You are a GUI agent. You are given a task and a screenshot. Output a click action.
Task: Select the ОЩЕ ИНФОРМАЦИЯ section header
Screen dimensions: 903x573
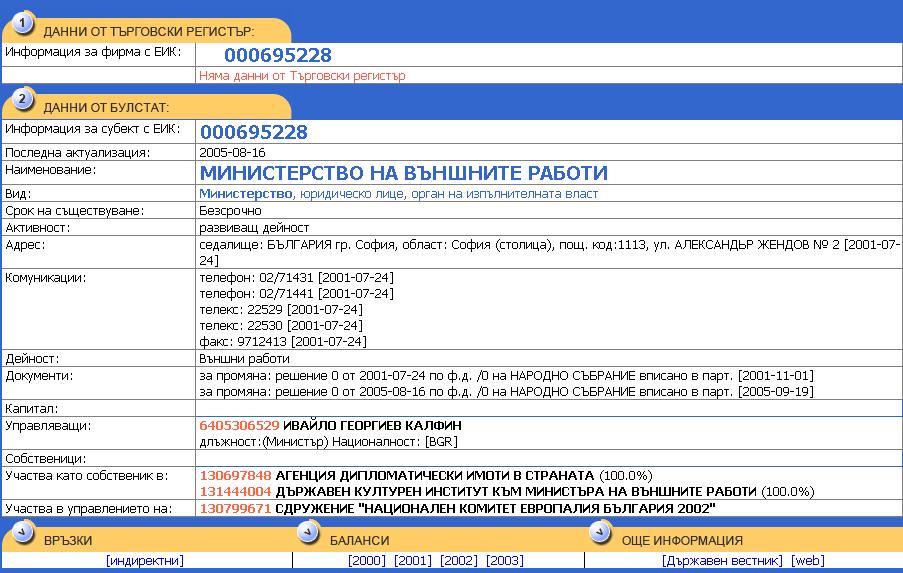682,541
